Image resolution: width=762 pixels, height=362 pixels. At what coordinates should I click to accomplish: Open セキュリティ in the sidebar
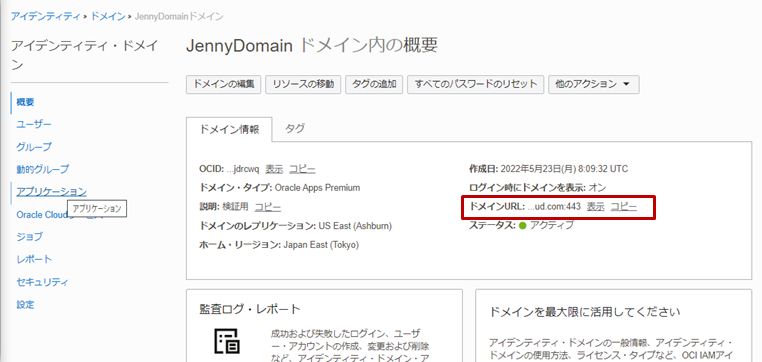(x=42, y=282)
